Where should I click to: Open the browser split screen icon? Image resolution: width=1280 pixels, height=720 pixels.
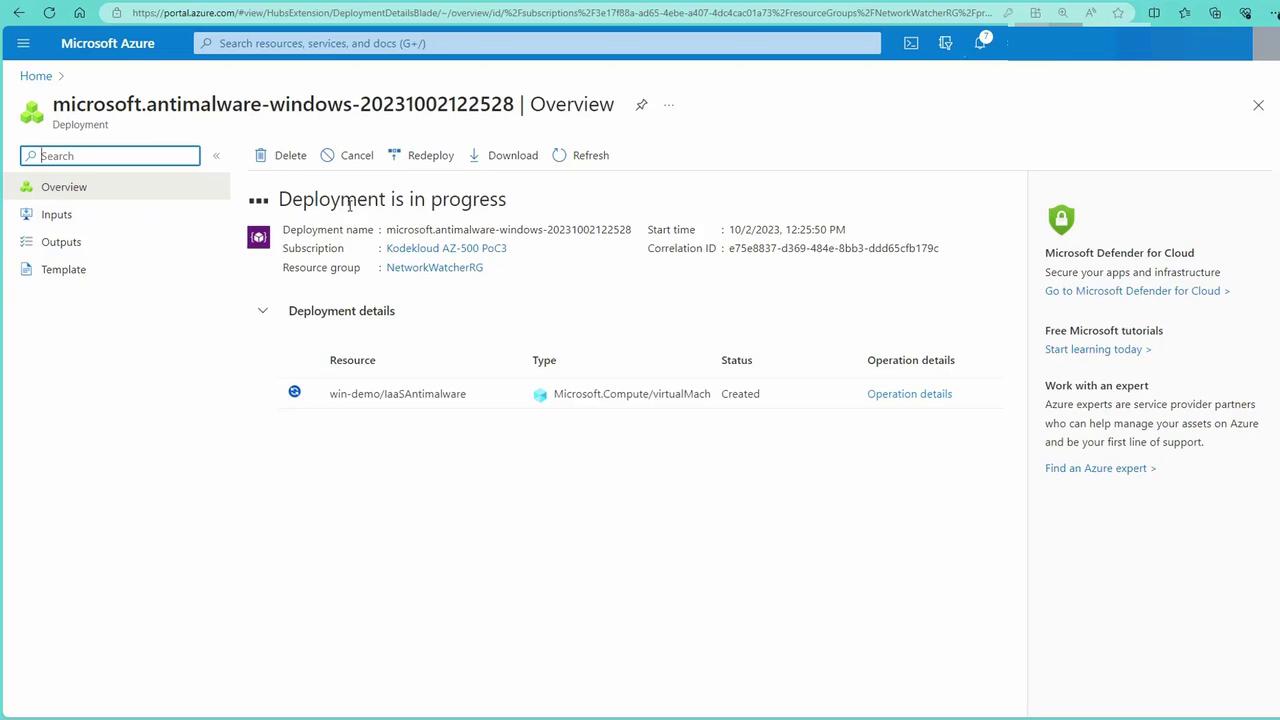1154,13
